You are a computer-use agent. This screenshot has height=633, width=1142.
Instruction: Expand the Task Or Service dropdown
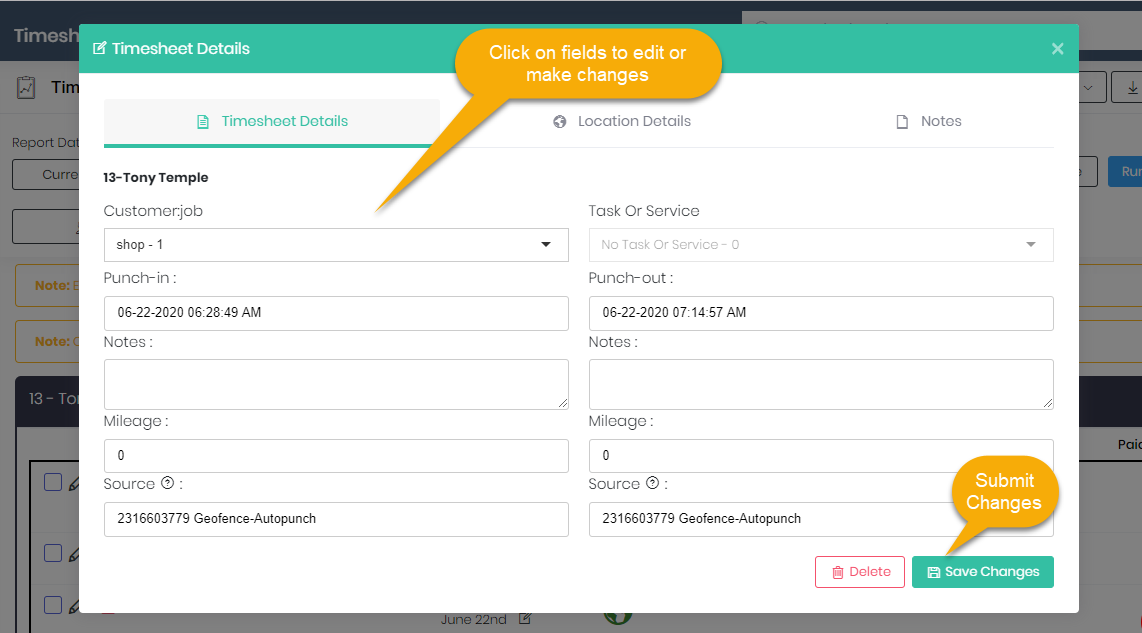pos(820,245)
